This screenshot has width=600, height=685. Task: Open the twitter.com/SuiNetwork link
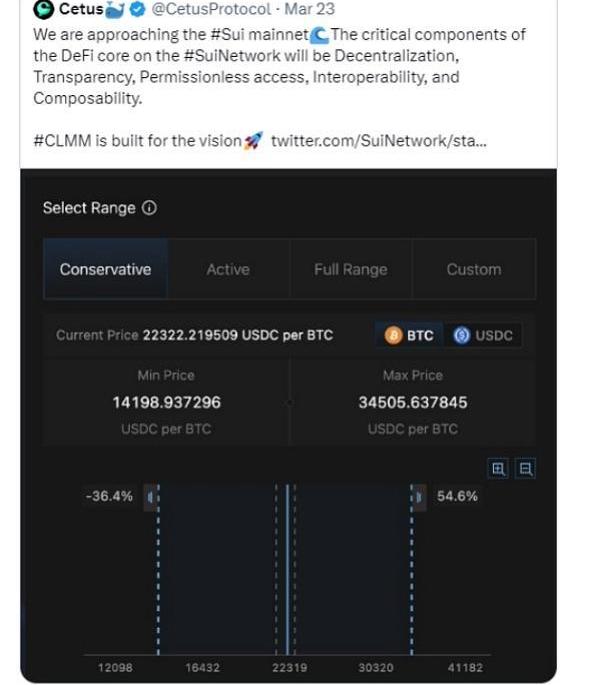click(x=379, y=141)
